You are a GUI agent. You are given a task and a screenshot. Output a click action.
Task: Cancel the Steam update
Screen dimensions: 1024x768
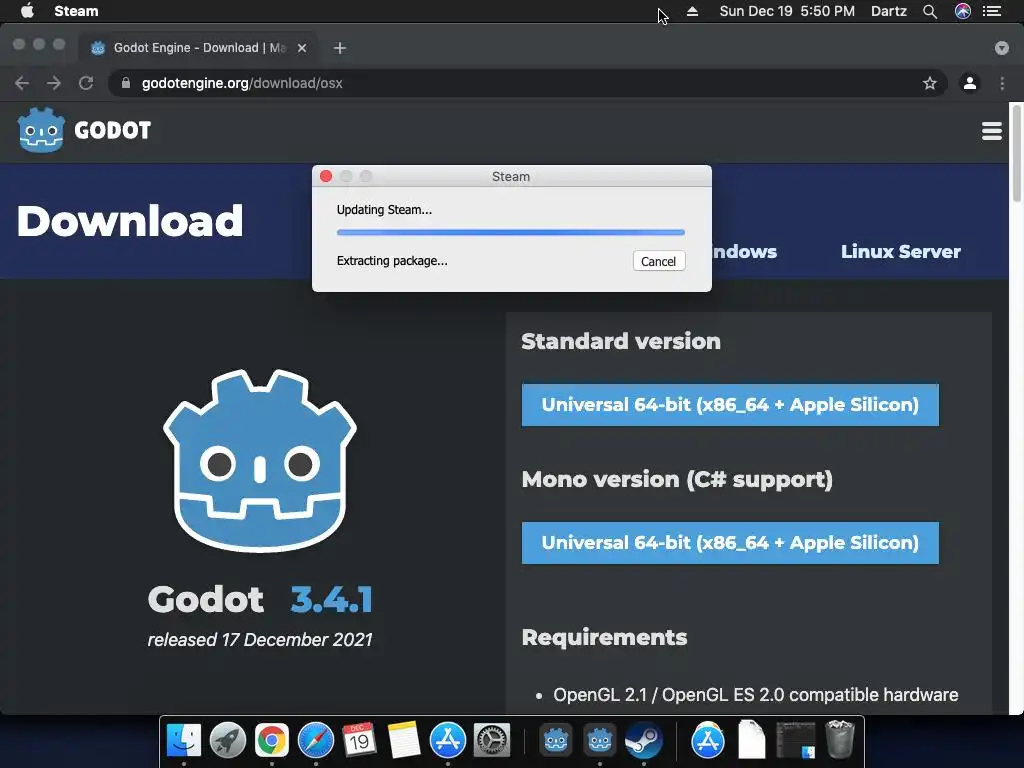658,261
